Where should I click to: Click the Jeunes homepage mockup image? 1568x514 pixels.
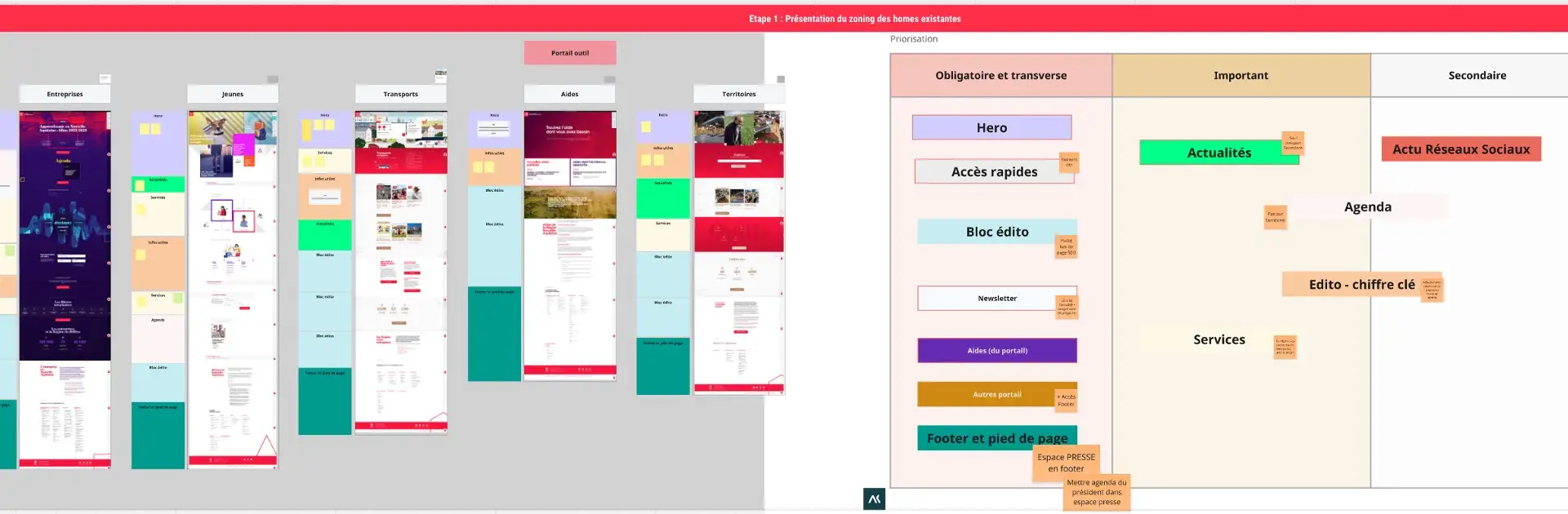tap(234, 290)
